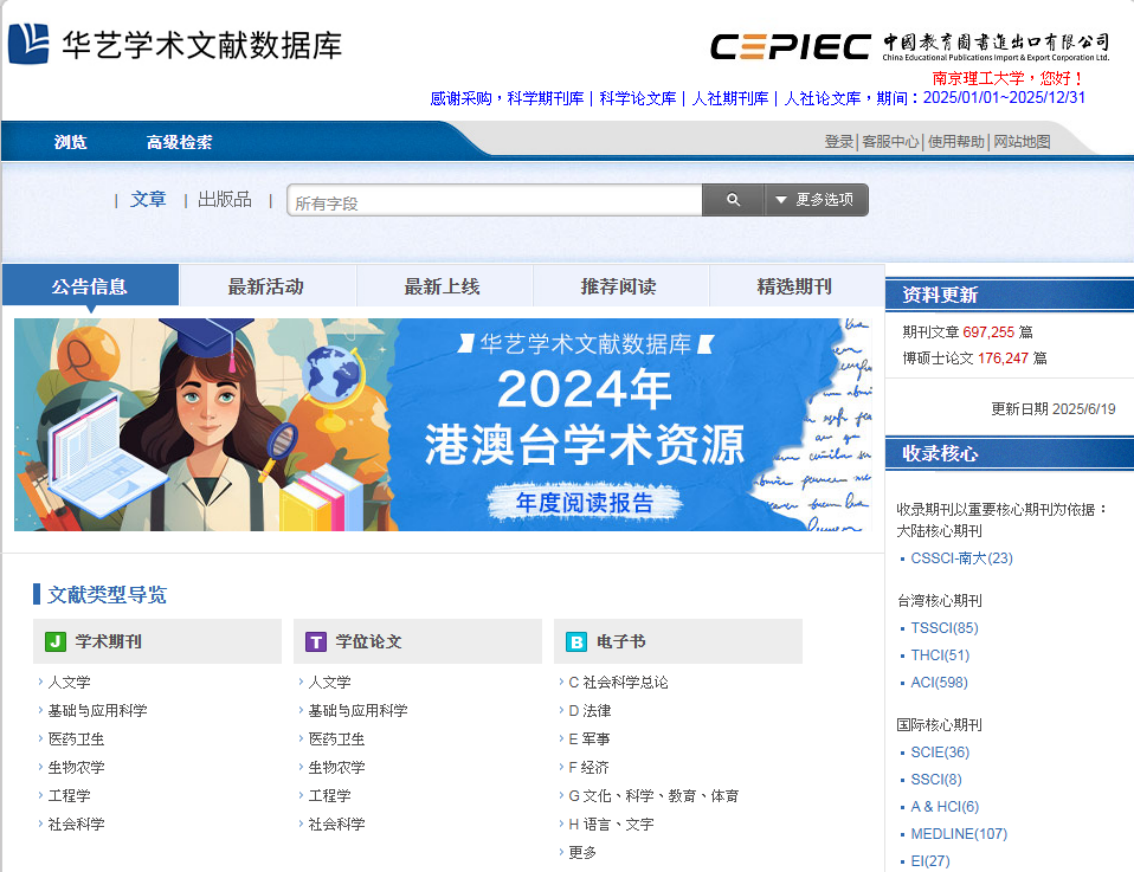This screenshot has width=1134, height=873.
Task: Open the 学术期刊 category heading
Action: (108, 642)
